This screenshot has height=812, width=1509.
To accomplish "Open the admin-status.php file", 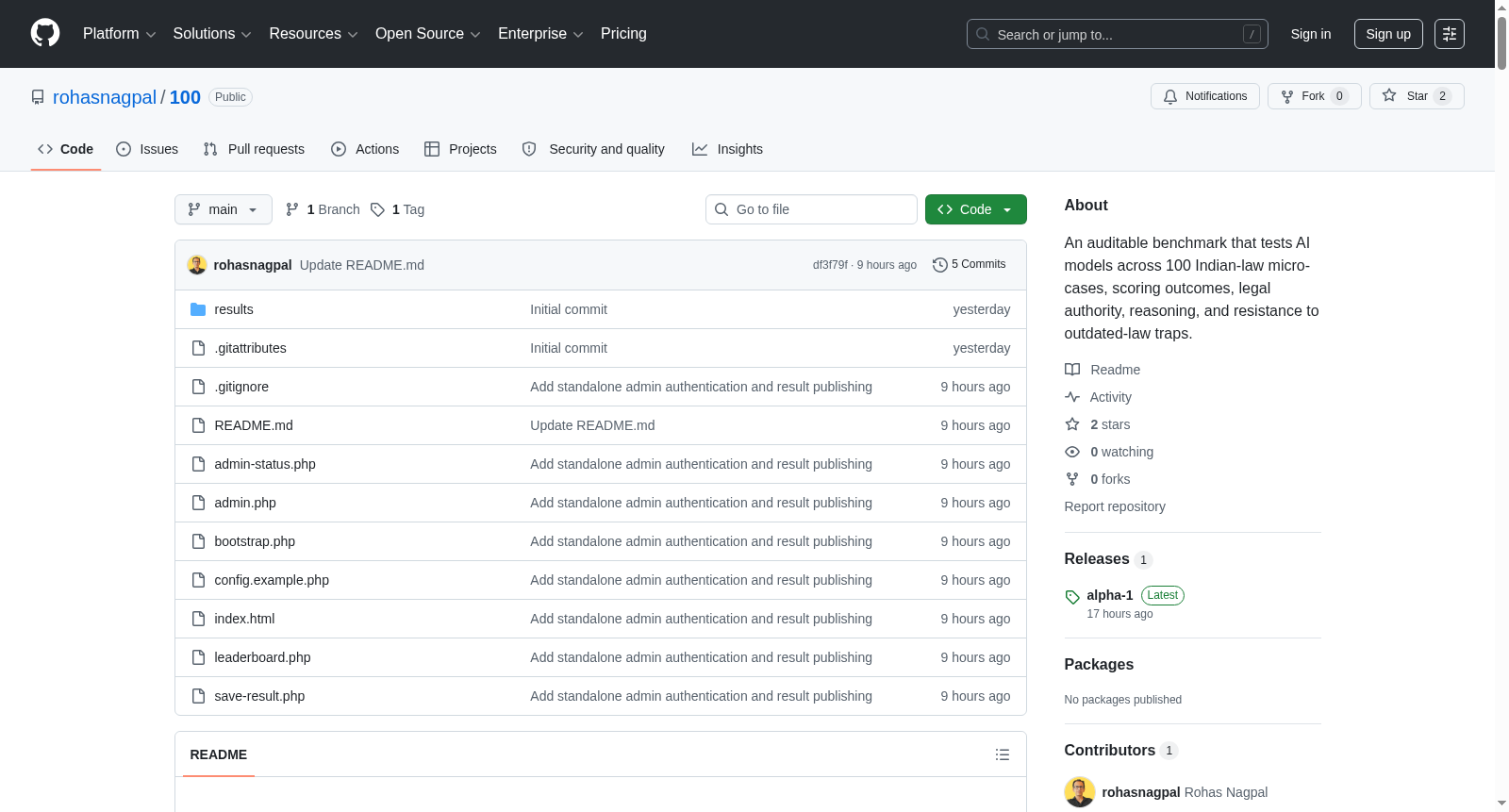I will [x=265, y=464].
